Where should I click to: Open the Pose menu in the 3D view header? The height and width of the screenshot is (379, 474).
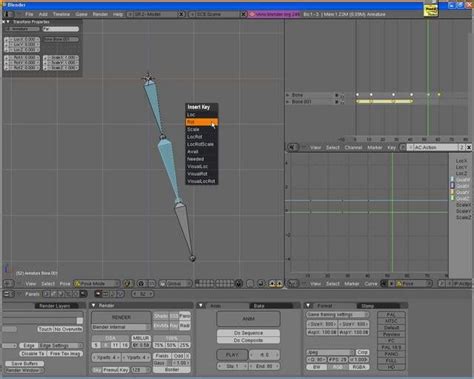click(65, 284)
